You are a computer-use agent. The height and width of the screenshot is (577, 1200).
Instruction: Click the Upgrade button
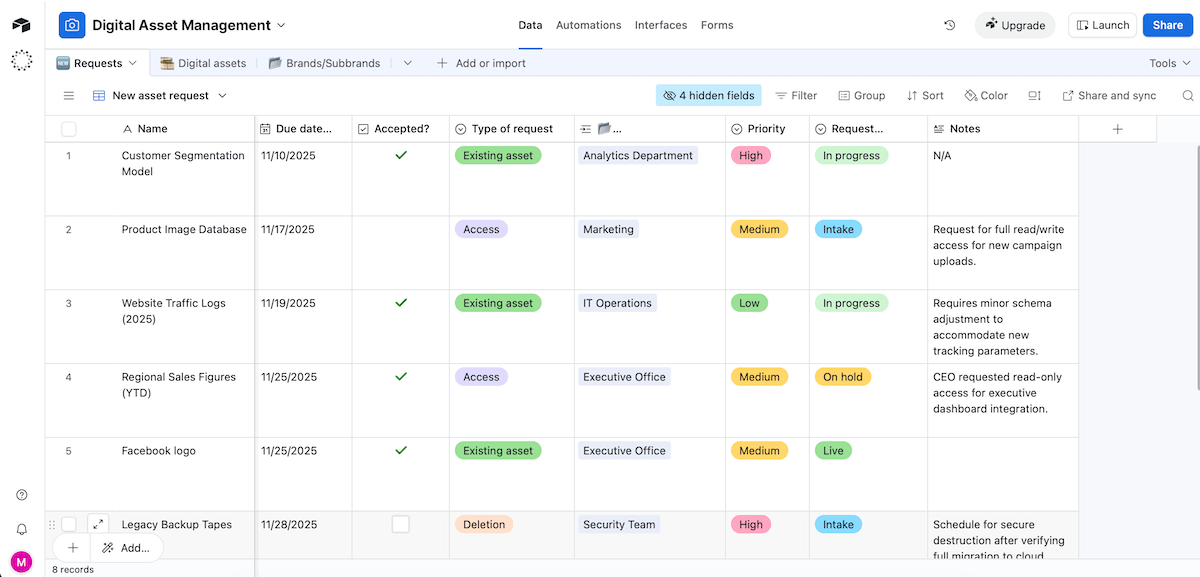point(1014,24)
